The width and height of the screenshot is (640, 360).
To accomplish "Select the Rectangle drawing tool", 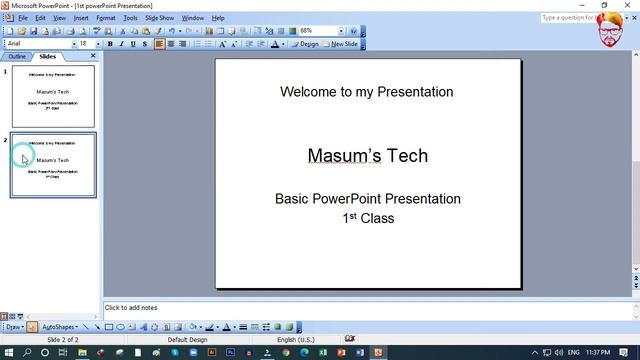I will tap(109, 327).
